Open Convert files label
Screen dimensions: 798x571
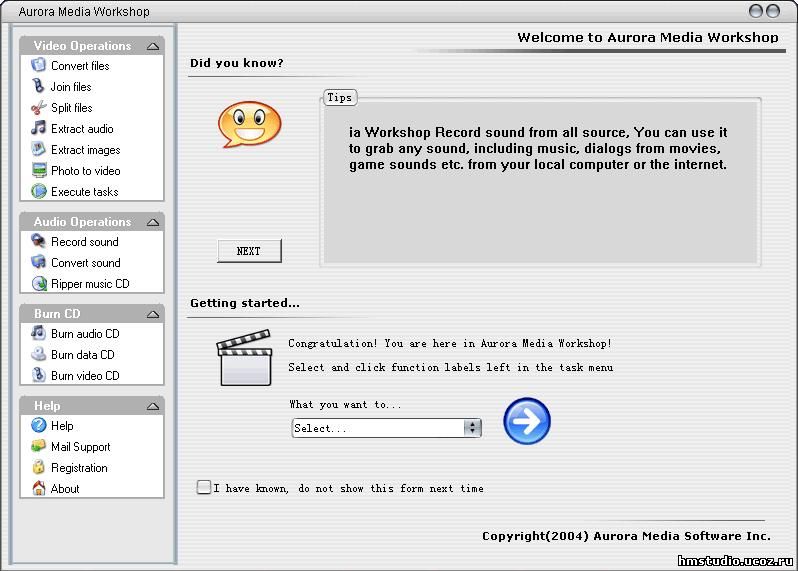pos(80,66)
